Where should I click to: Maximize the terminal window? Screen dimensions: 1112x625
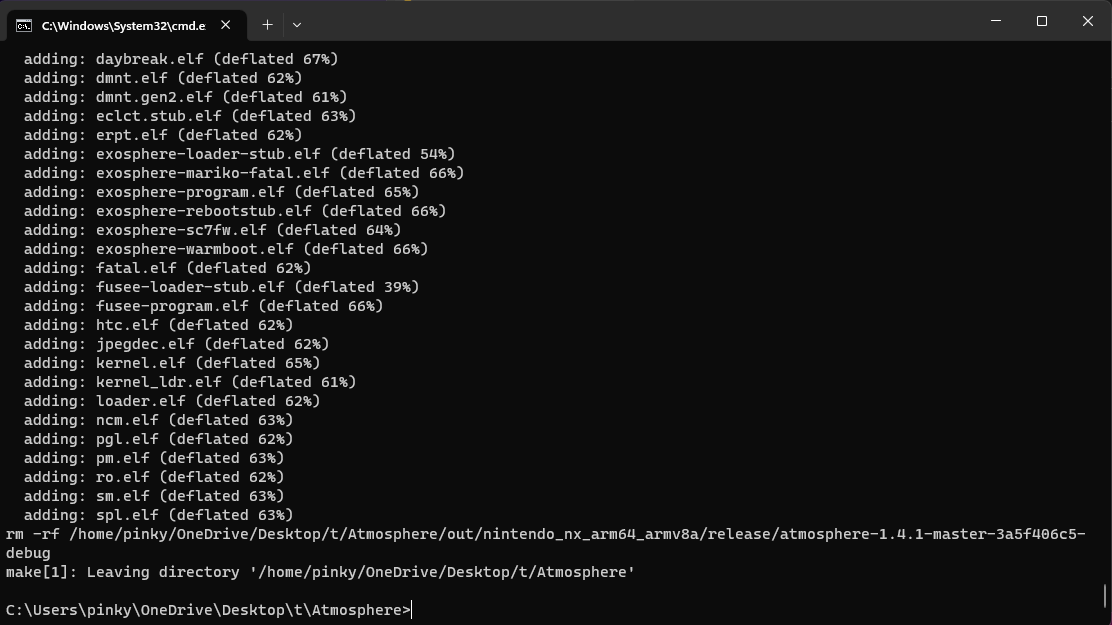[x=1042, y=21]
